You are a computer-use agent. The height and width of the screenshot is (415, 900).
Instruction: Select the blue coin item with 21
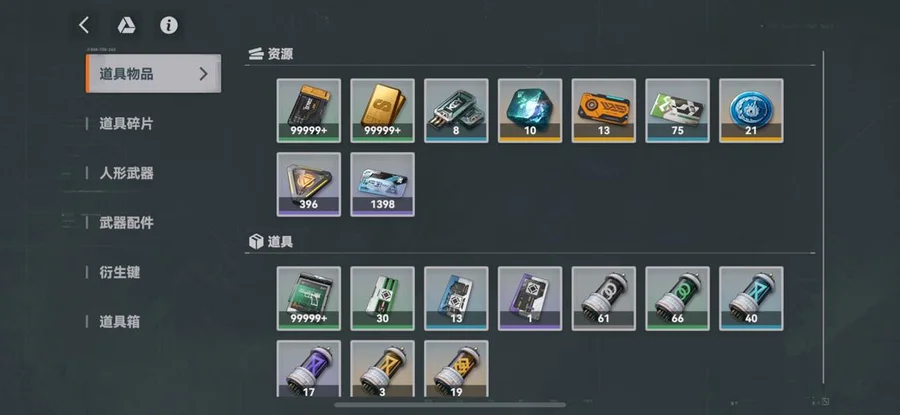[x=751, y=111]
